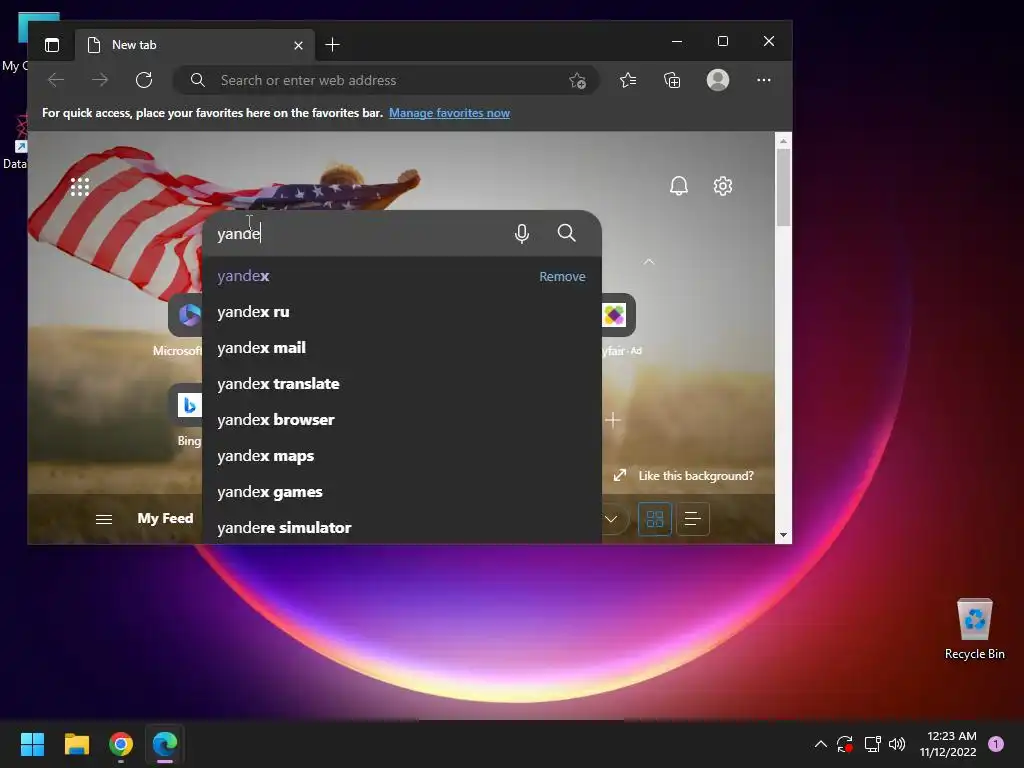The image size is (1024, 768).
Task: Click Microsoft Edge taskbar icon
Action: pos(165,744)
